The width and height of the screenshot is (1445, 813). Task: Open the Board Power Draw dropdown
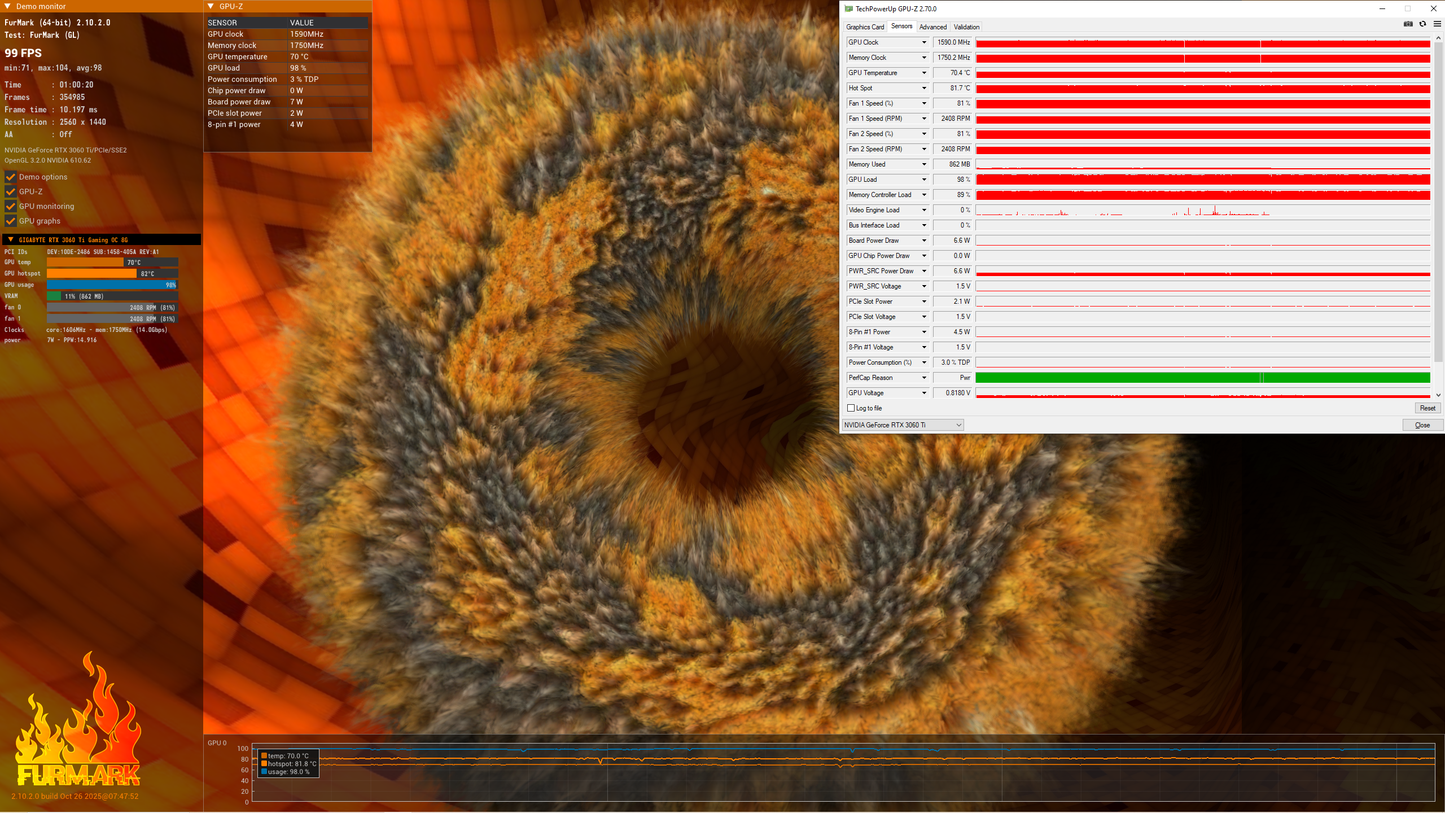coord(924,241)
